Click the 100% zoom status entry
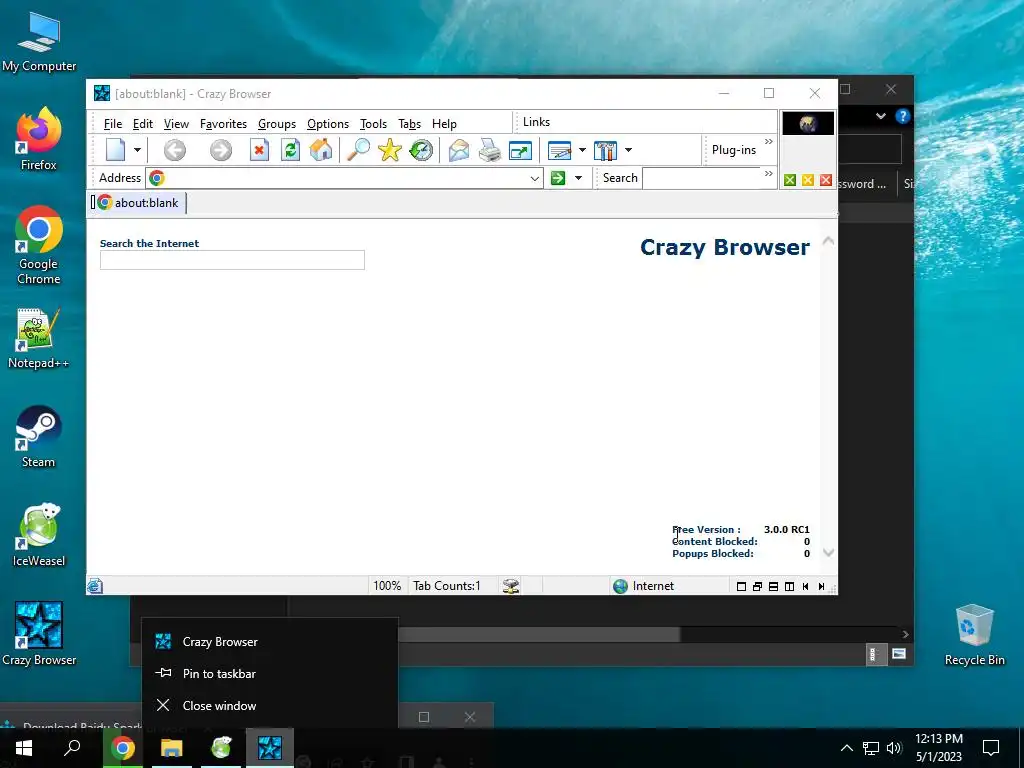 click(x=387, y=586)
